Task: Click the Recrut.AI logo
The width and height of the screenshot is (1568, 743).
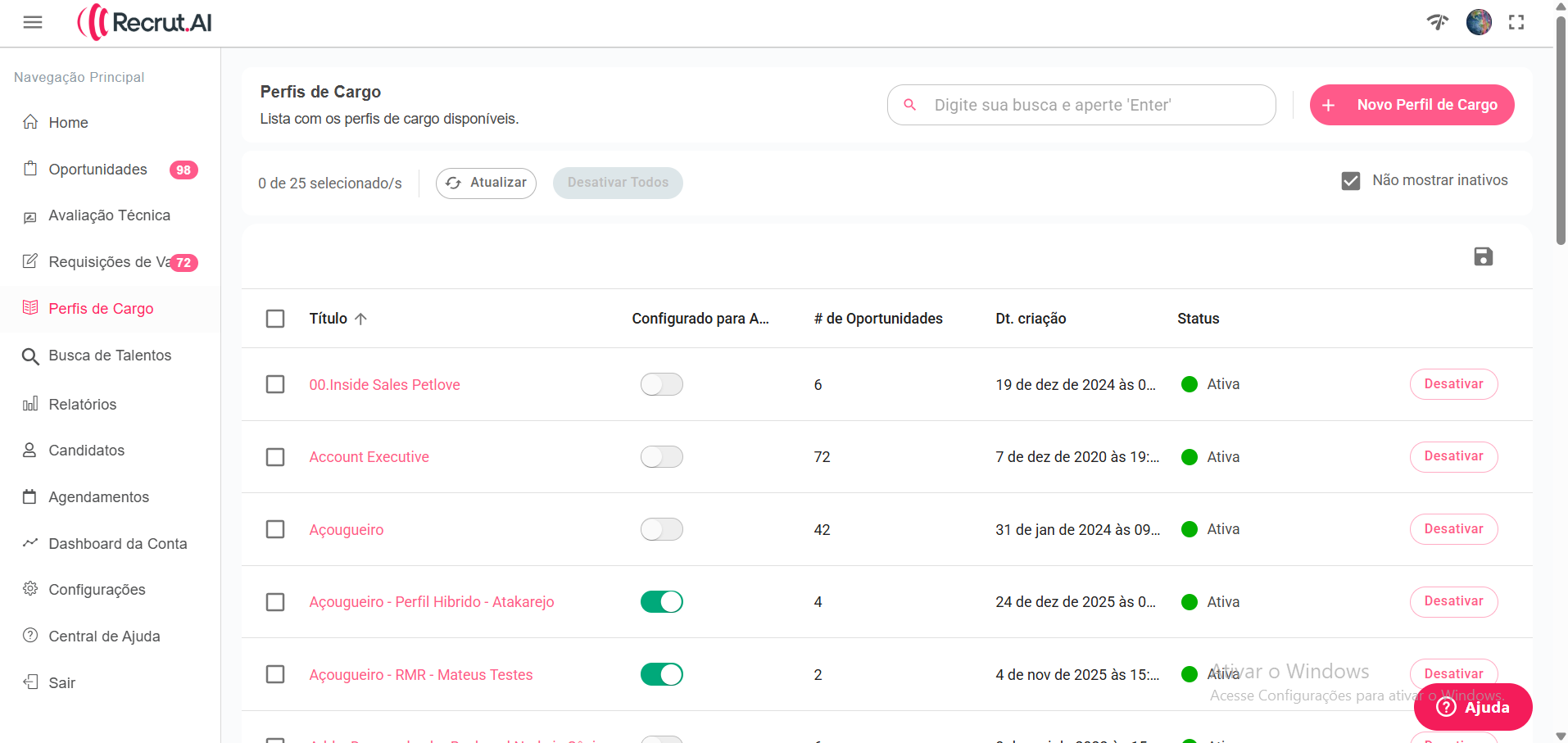Action: [144, 22]
